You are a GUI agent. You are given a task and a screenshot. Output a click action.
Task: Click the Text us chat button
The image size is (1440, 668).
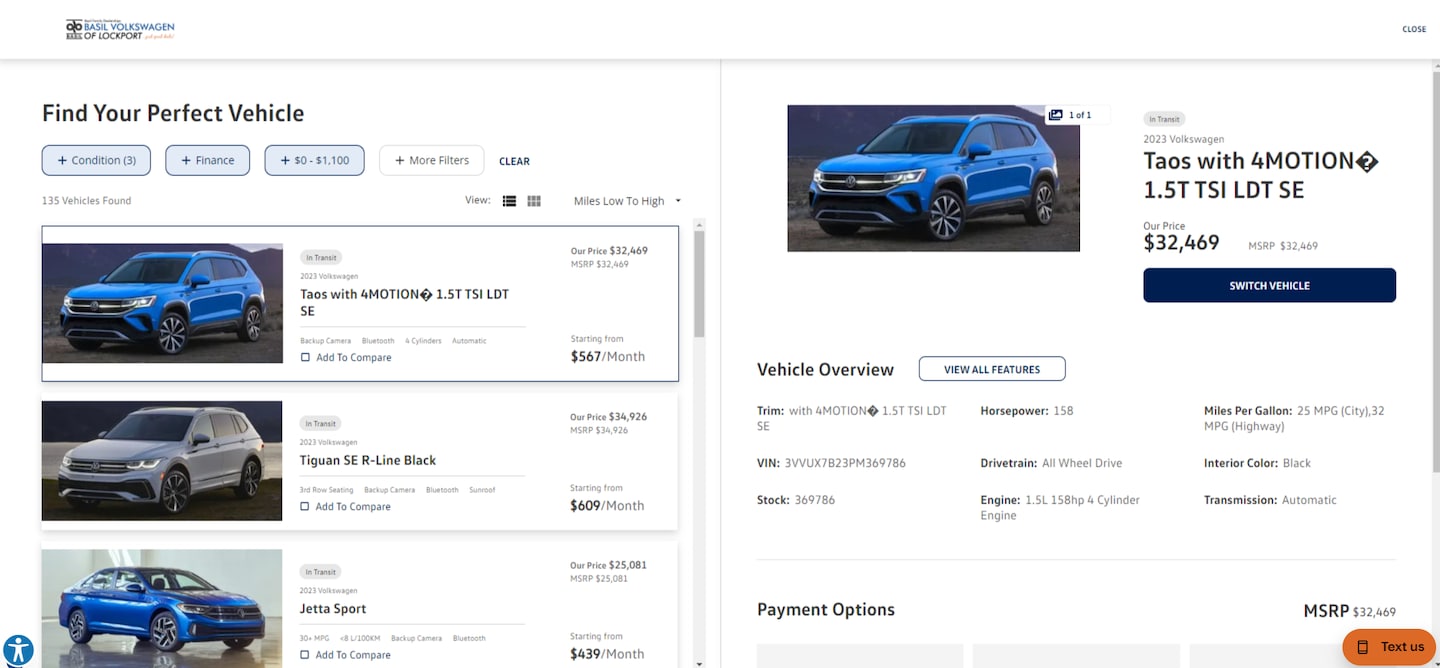[1389, 646]
